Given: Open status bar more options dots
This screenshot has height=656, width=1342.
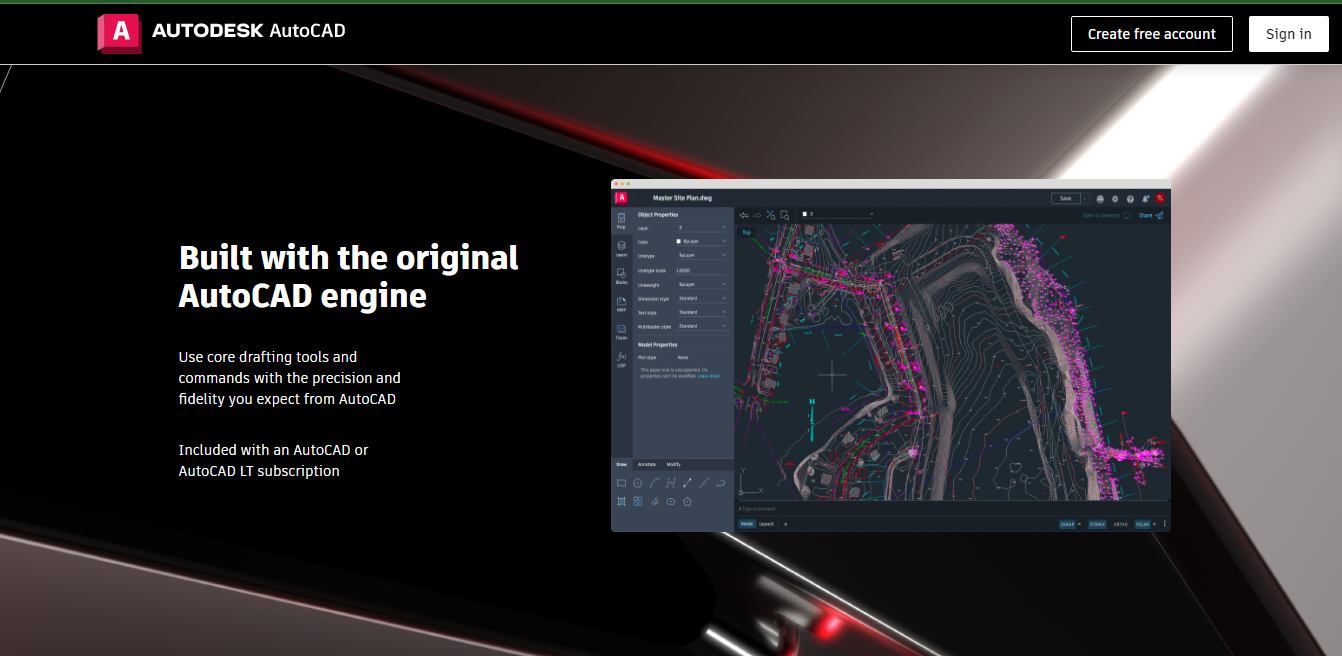Looking at the screenshot, I should click(x=1165, y=524).
